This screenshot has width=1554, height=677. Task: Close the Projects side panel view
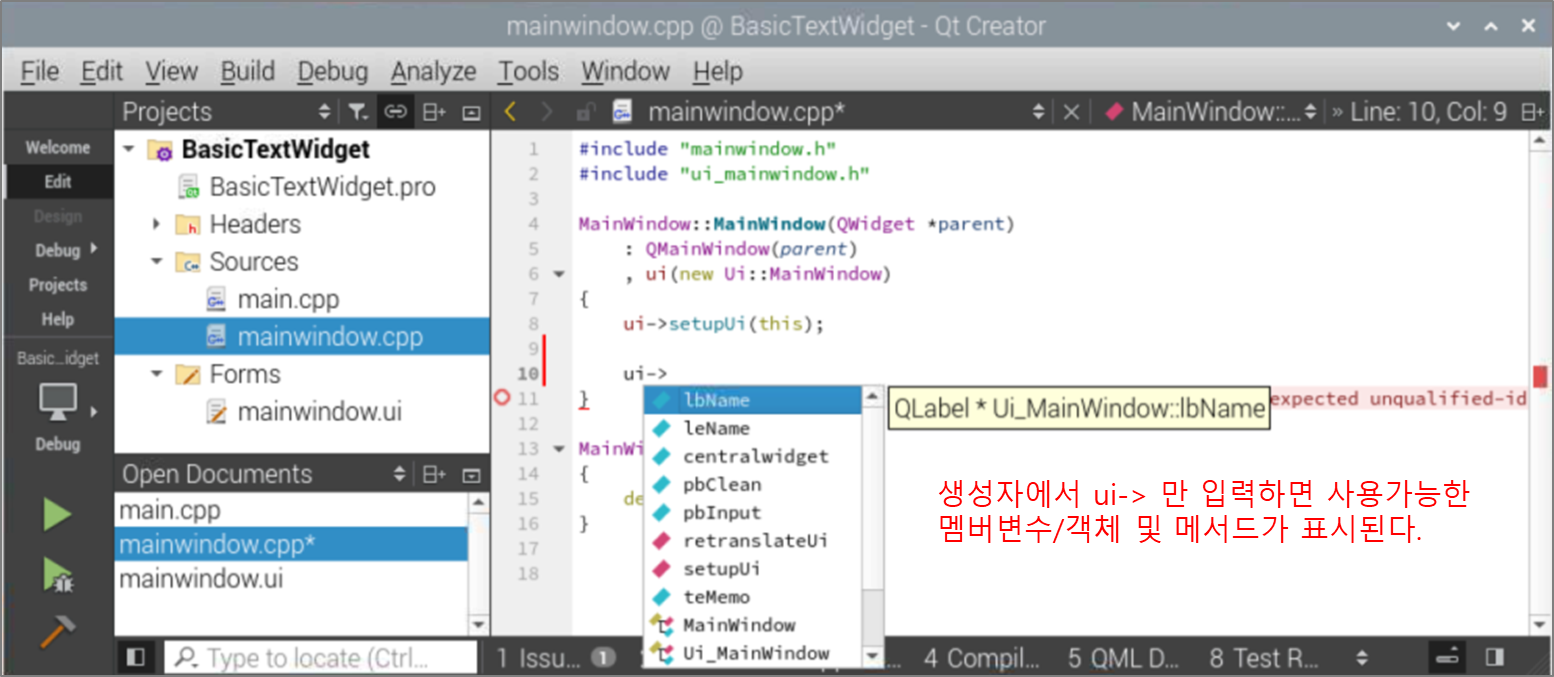click(x=472, y=112)
